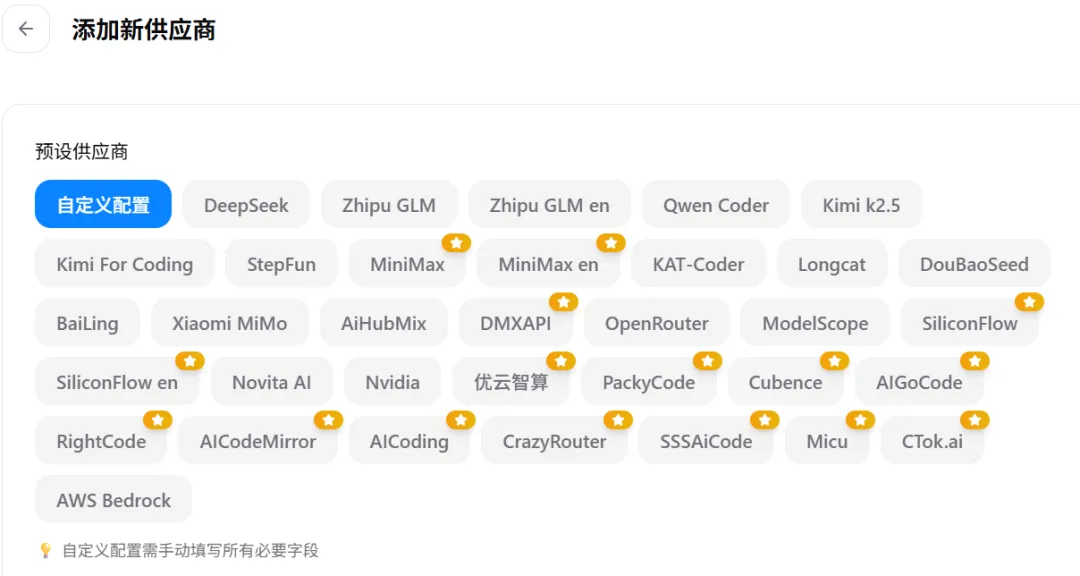Viewport: 1080px width, 576px height.
Task: Click the star badge on Micu
Action: click(859, 419)
